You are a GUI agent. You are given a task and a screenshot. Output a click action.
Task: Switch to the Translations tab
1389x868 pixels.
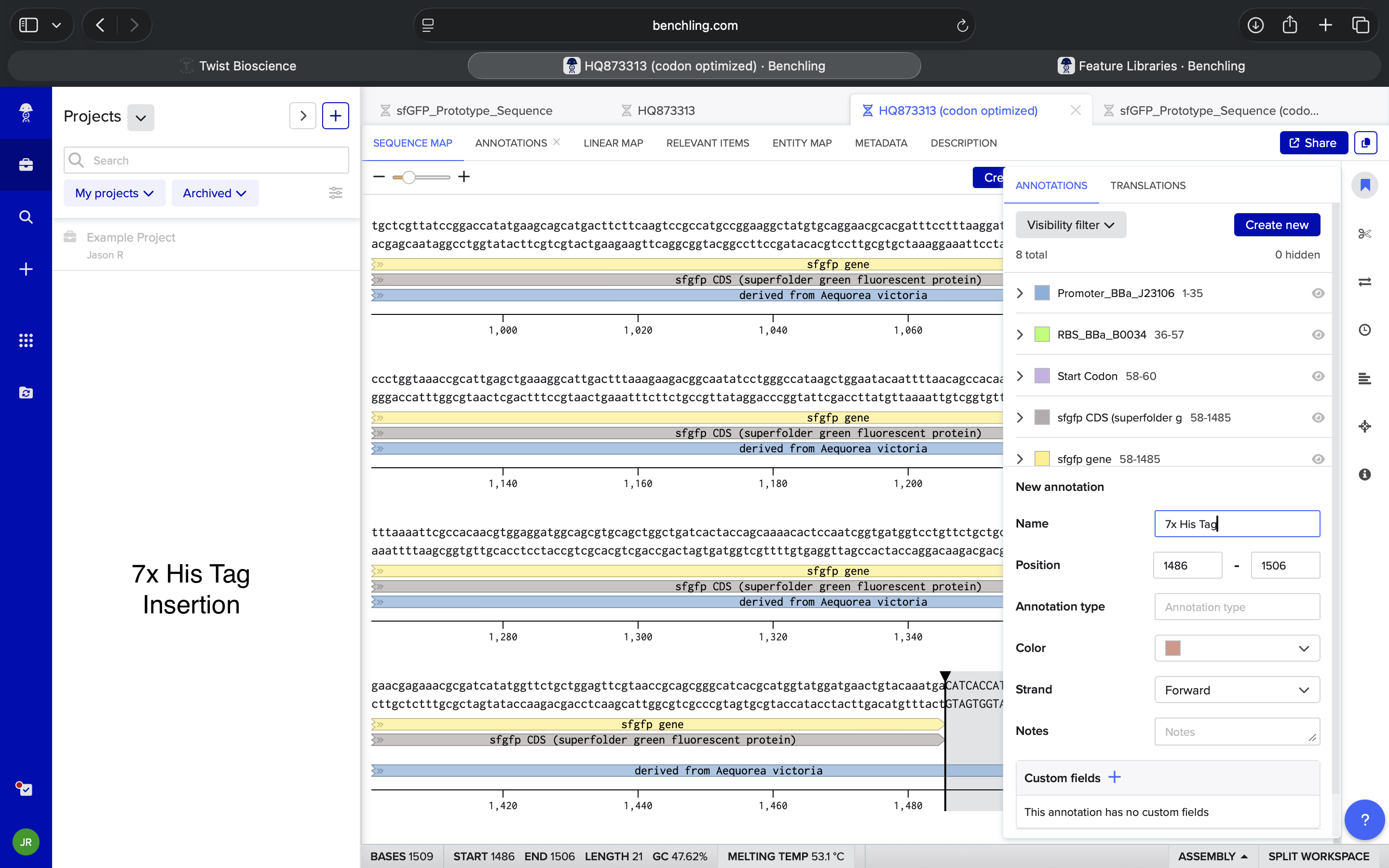(1147, 186)
